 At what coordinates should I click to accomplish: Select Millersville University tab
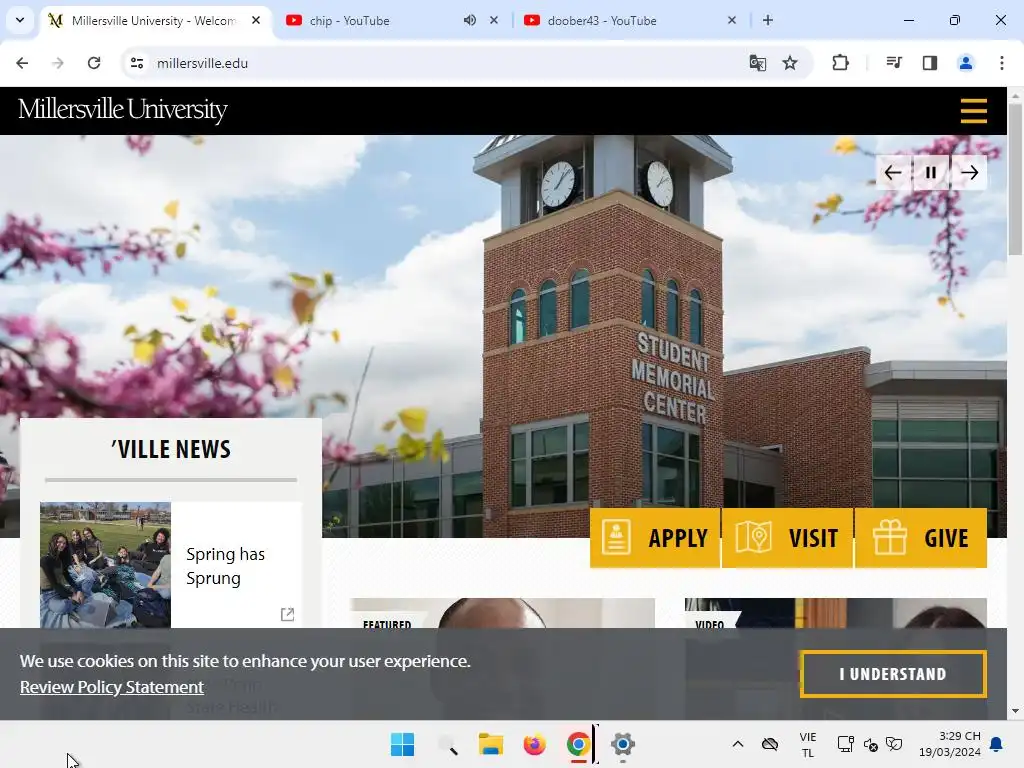pos(153,21)
